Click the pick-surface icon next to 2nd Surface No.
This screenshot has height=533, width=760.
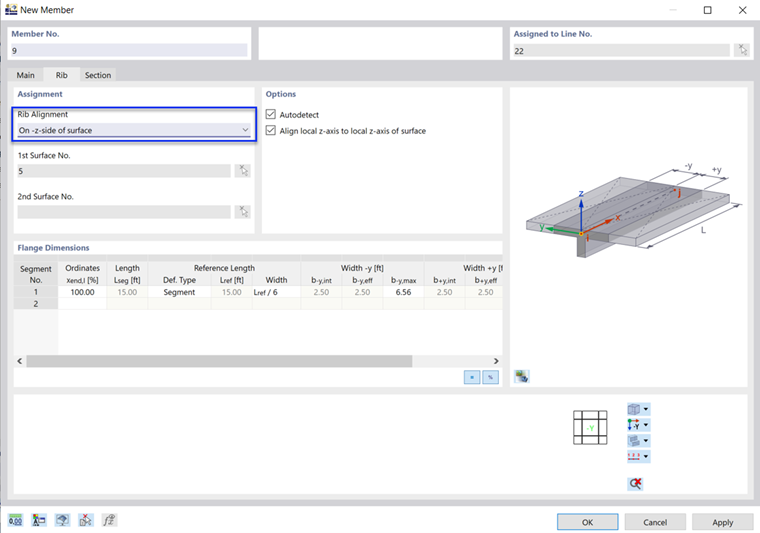pyautogui.click(x=243, y=212)
